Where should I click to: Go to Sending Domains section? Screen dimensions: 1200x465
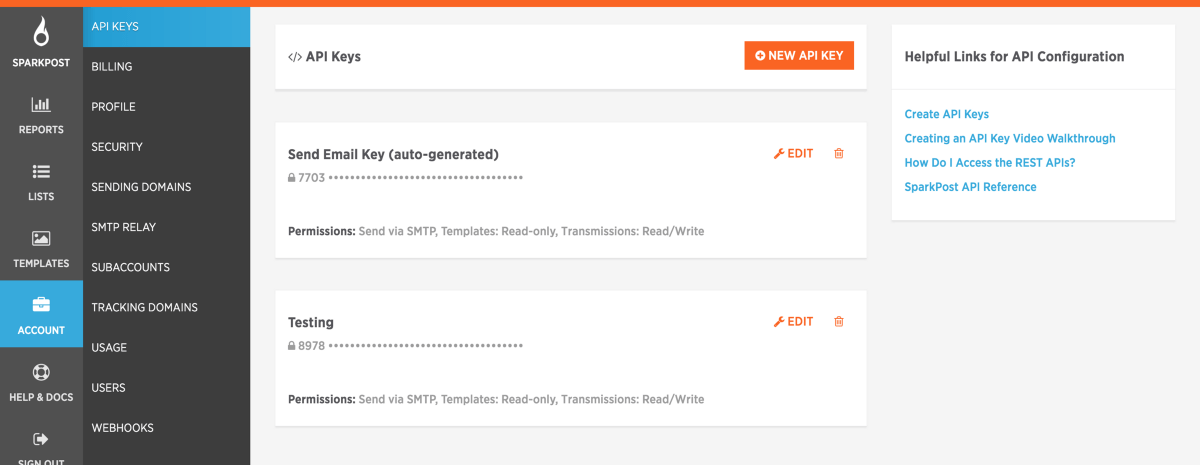point(141,187)
